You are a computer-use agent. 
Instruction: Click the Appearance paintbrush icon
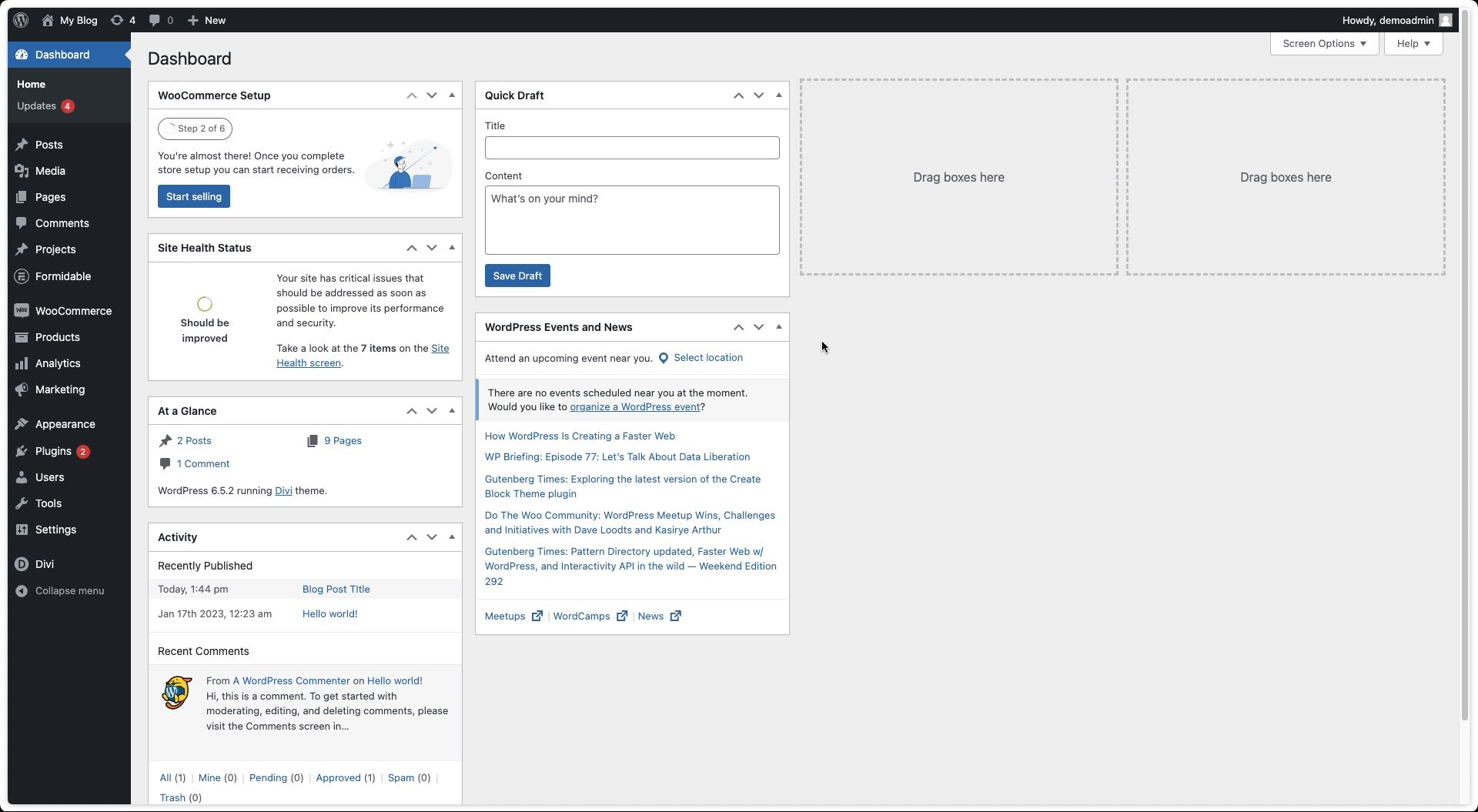(22, 424)
